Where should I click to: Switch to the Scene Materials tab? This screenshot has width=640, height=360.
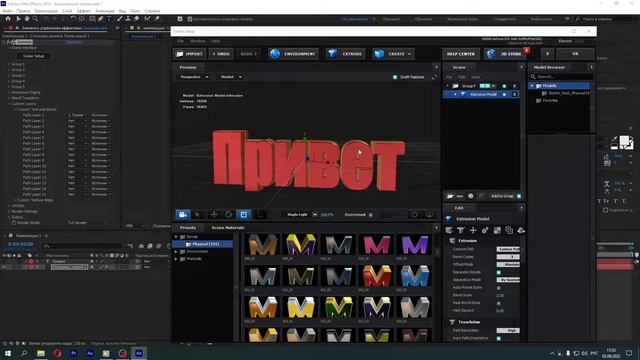point(228,228)
